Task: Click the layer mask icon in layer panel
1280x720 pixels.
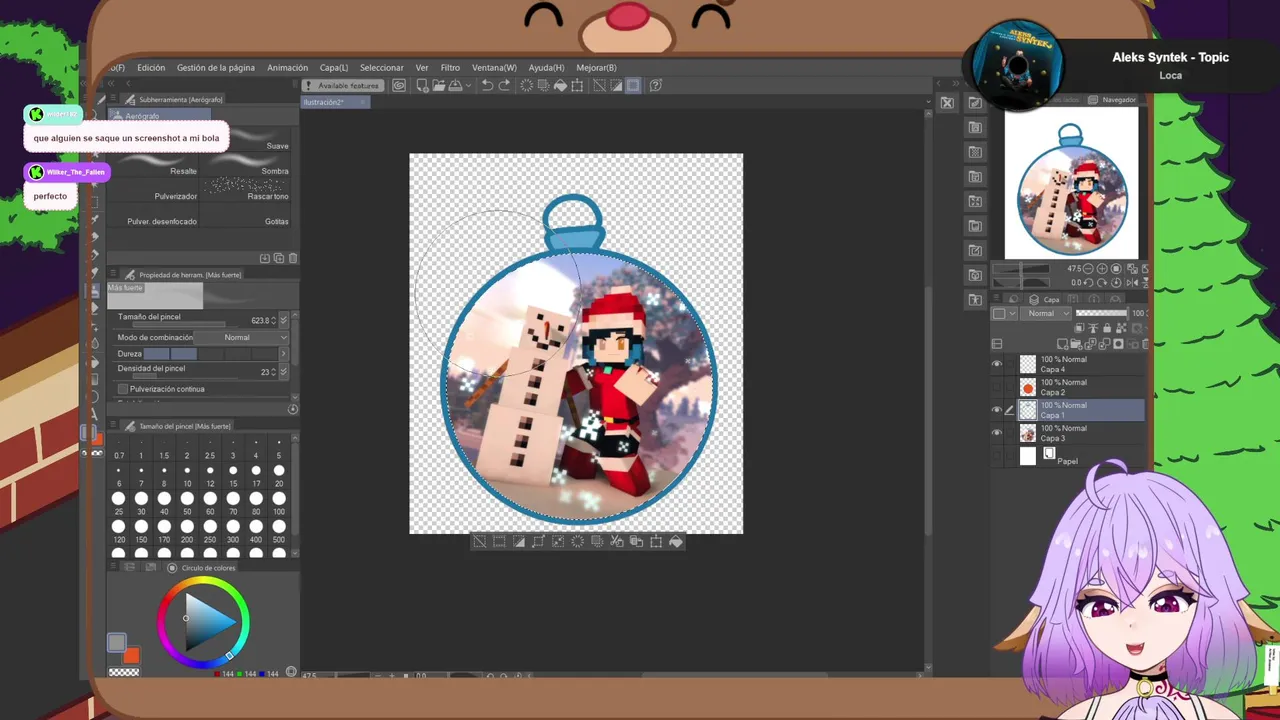Action: tap(1118, 344)
